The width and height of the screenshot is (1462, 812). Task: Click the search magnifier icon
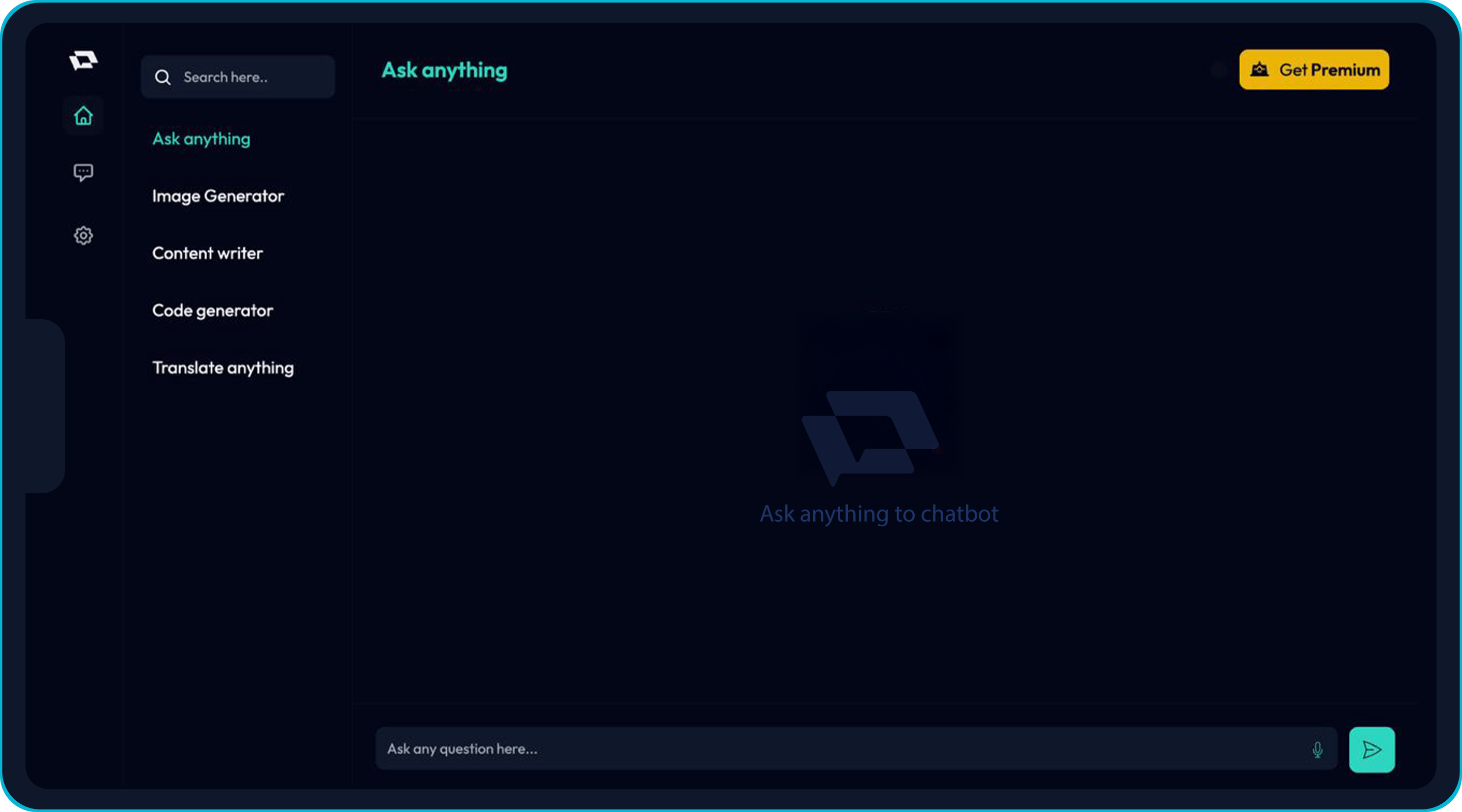click(x=163, y=77)
